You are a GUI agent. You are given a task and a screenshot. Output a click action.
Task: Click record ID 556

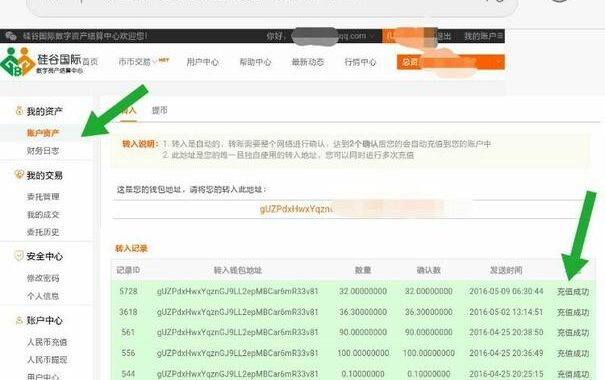pos(128,353)
